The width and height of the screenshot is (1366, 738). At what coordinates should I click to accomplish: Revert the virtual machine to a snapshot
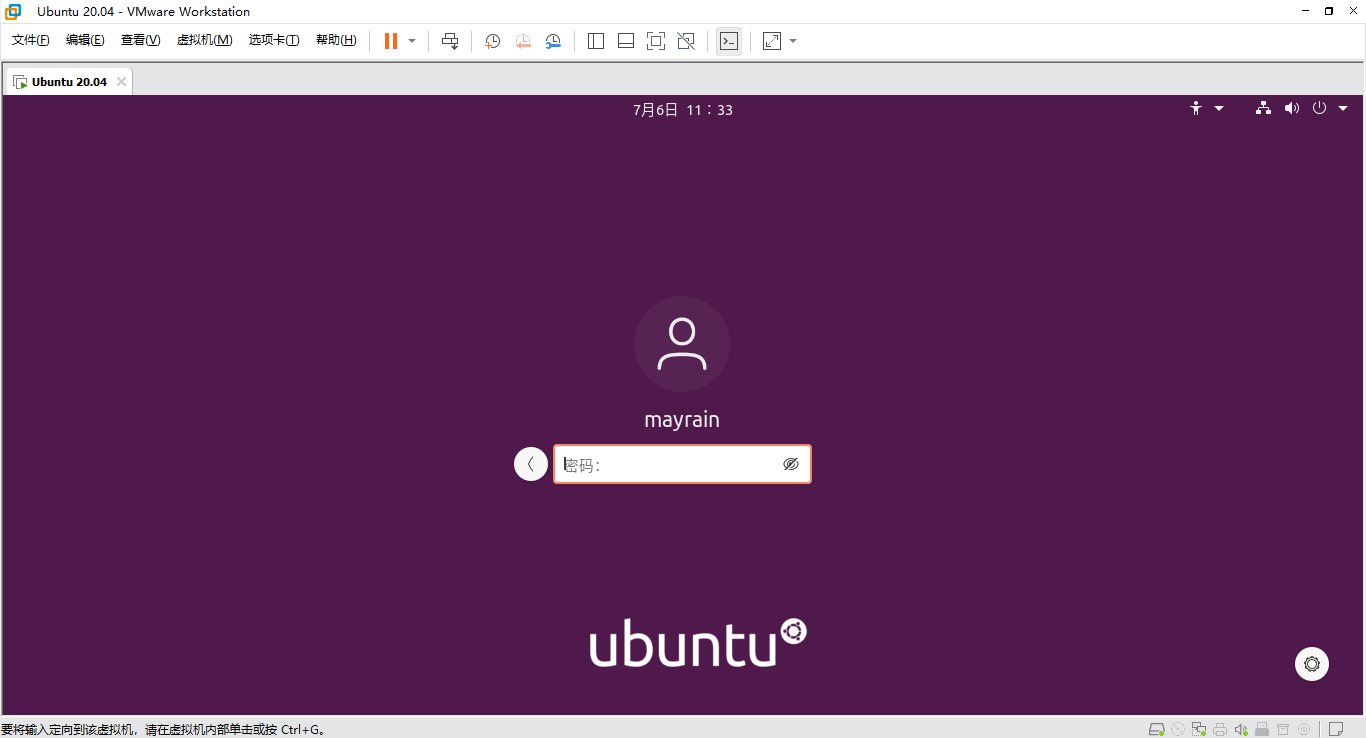tap(523, 41)
